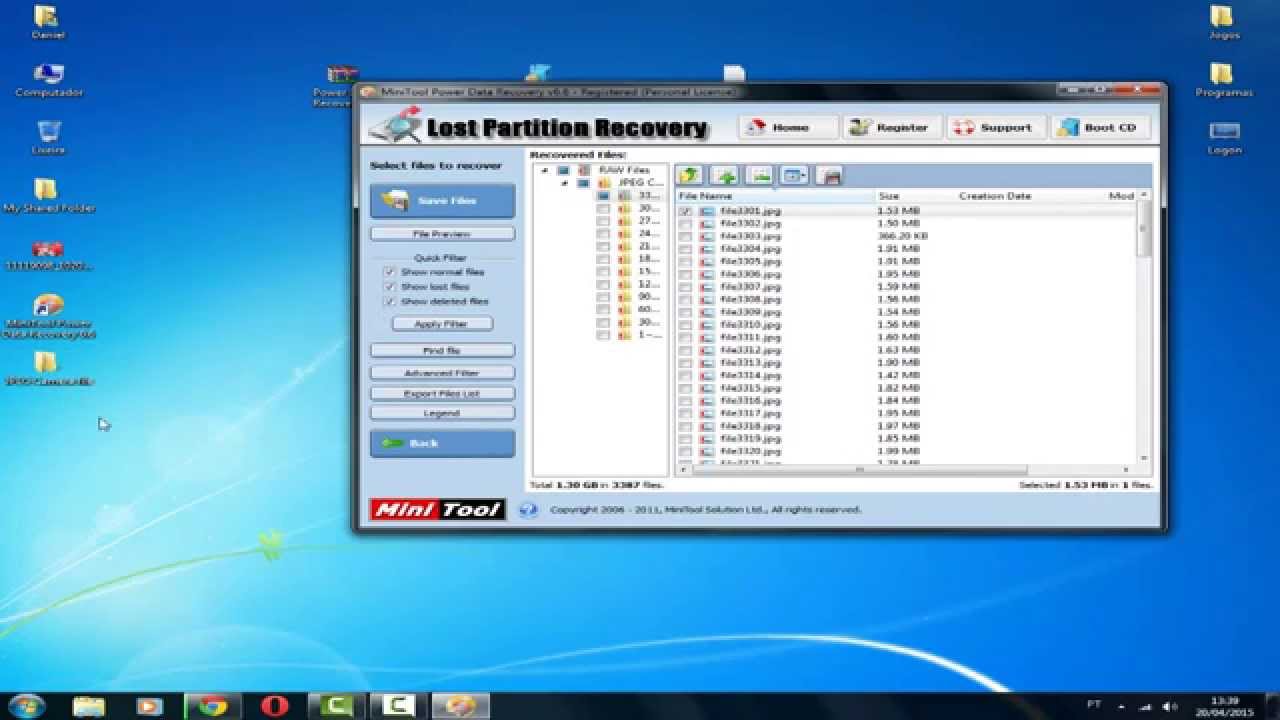Open Computador desktop icon
The height and width of the screenshot is (720, 1280).
point(48,80)
